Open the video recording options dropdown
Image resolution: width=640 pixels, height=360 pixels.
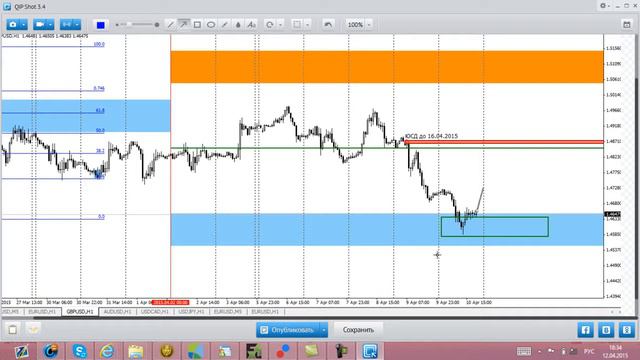[x=50, y=24]
